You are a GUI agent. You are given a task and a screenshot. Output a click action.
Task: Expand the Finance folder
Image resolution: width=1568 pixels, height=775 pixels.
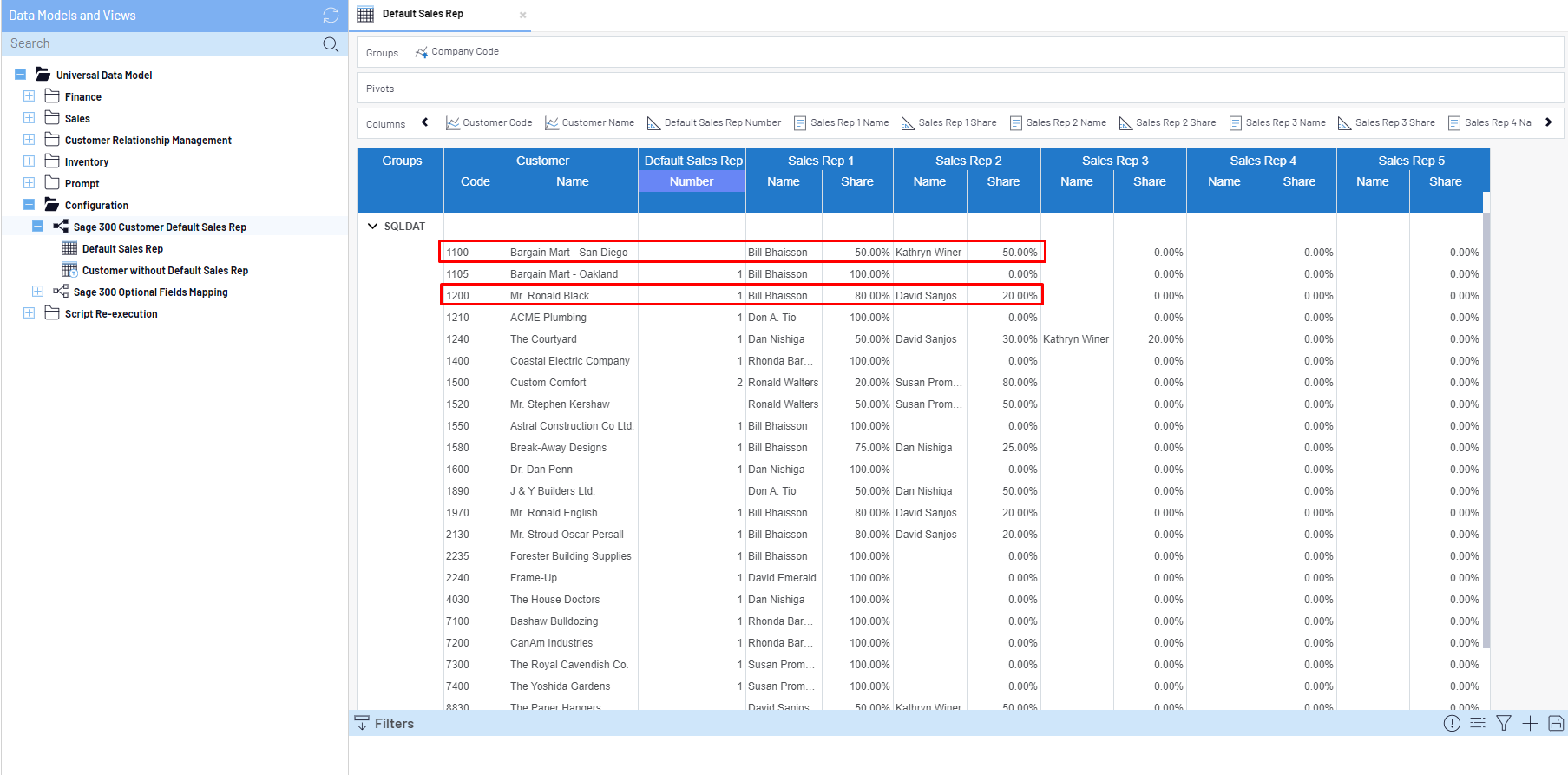tap(30, 96)
